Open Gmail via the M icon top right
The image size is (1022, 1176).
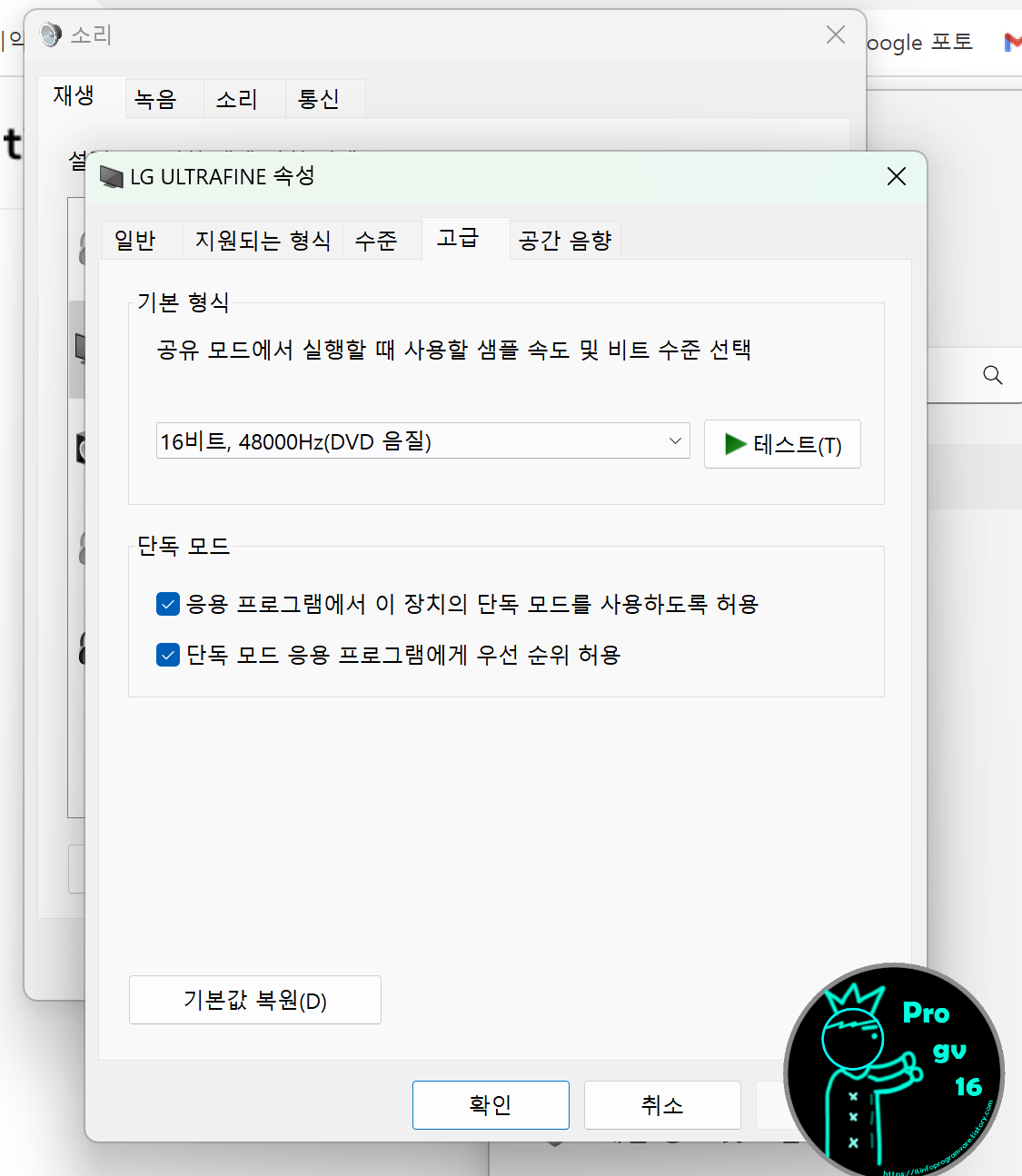(x=1013, y=42)
